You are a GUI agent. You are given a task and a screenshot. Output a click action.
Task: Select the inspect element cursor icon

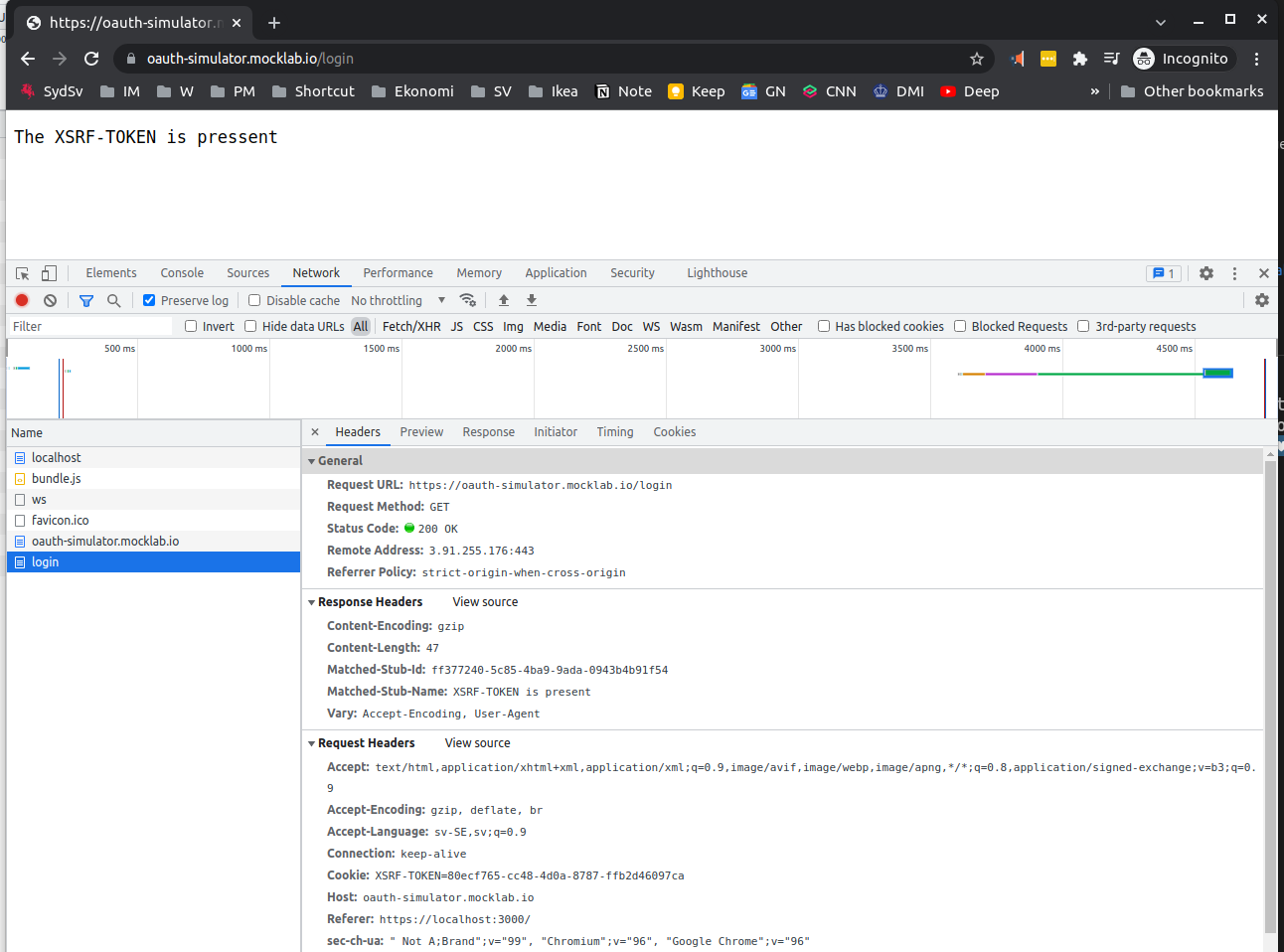point(20,272)
